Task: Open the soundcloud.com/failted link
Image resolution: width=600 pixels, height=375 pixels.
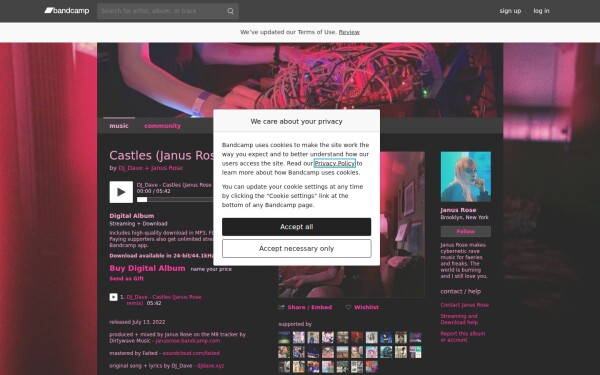Action: click(191, 353)
